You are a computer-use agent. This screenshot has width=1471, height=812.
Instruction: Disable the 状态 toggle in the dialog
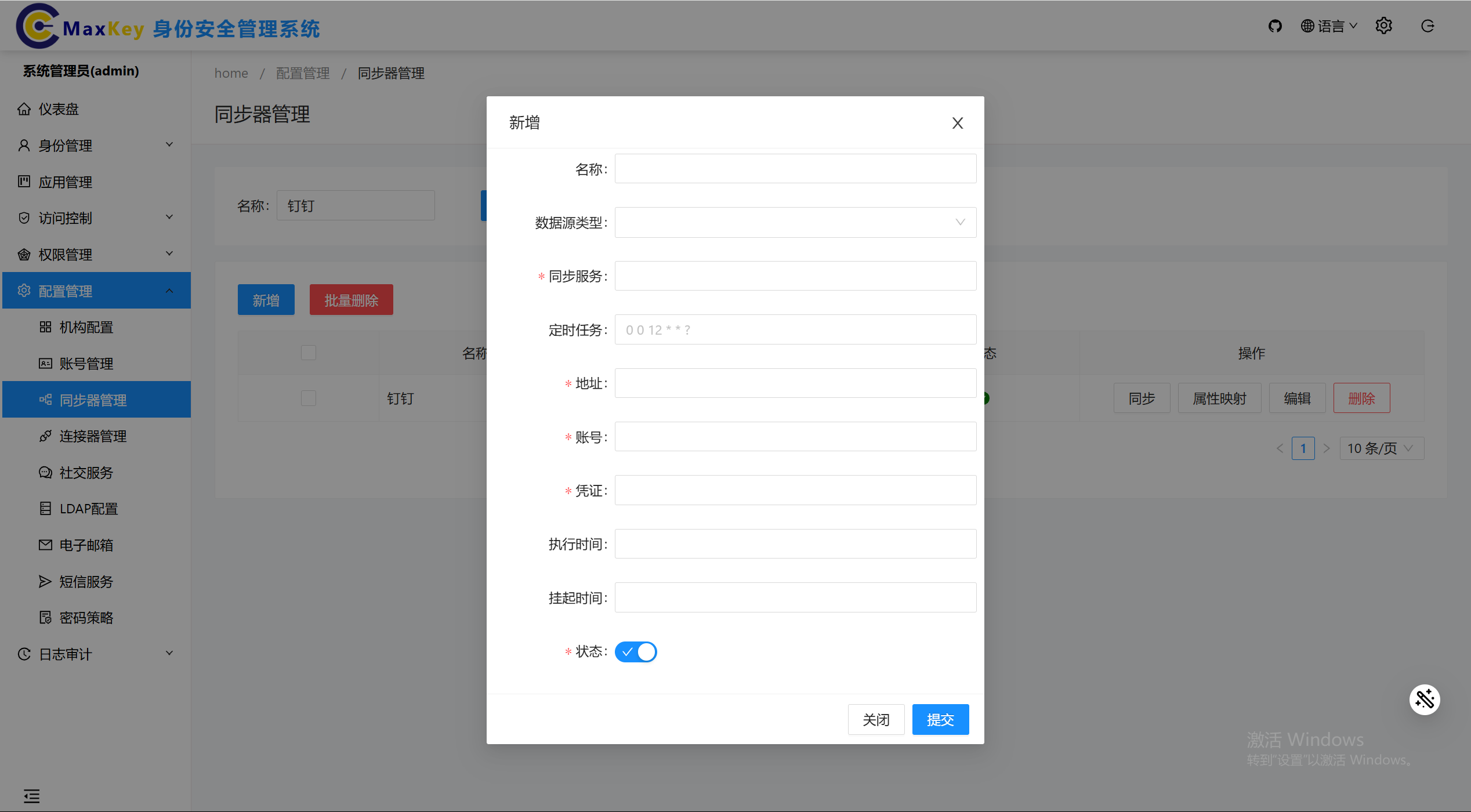(x=636, y=651)
